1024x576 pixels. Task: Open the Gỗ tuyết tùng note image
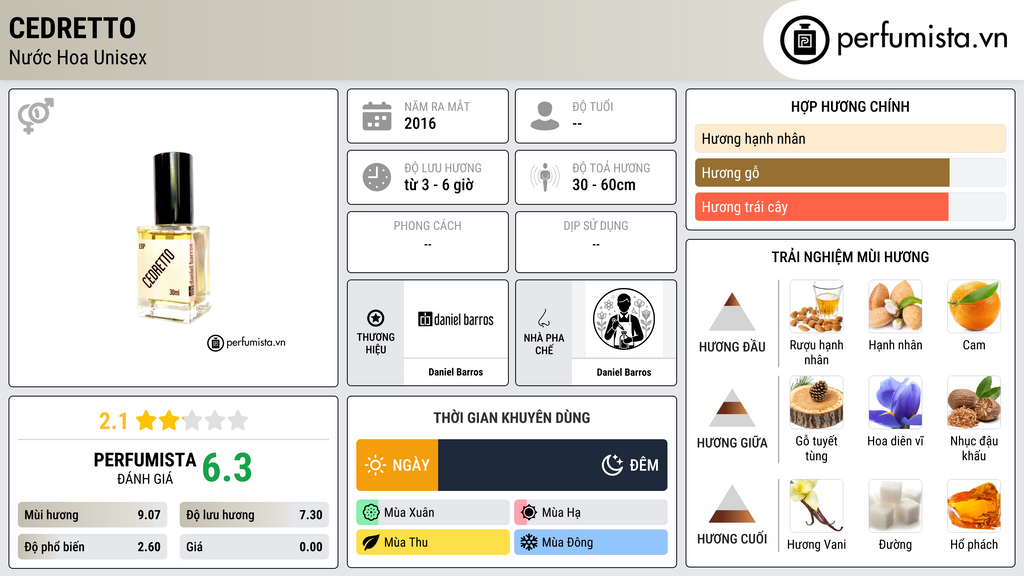pyautogui.click(x=816, y=402)
